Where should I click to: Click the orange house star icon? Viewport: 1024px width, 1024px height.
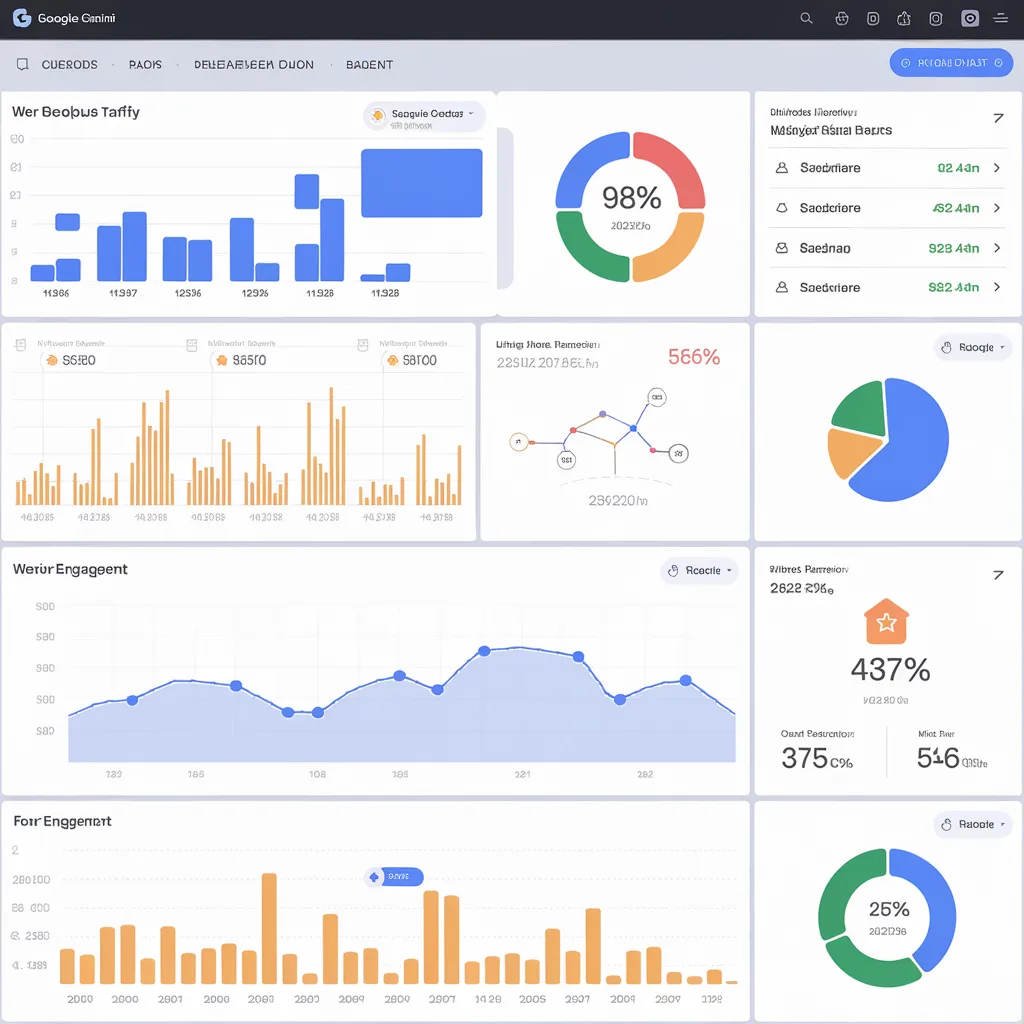tap(885, 623)
